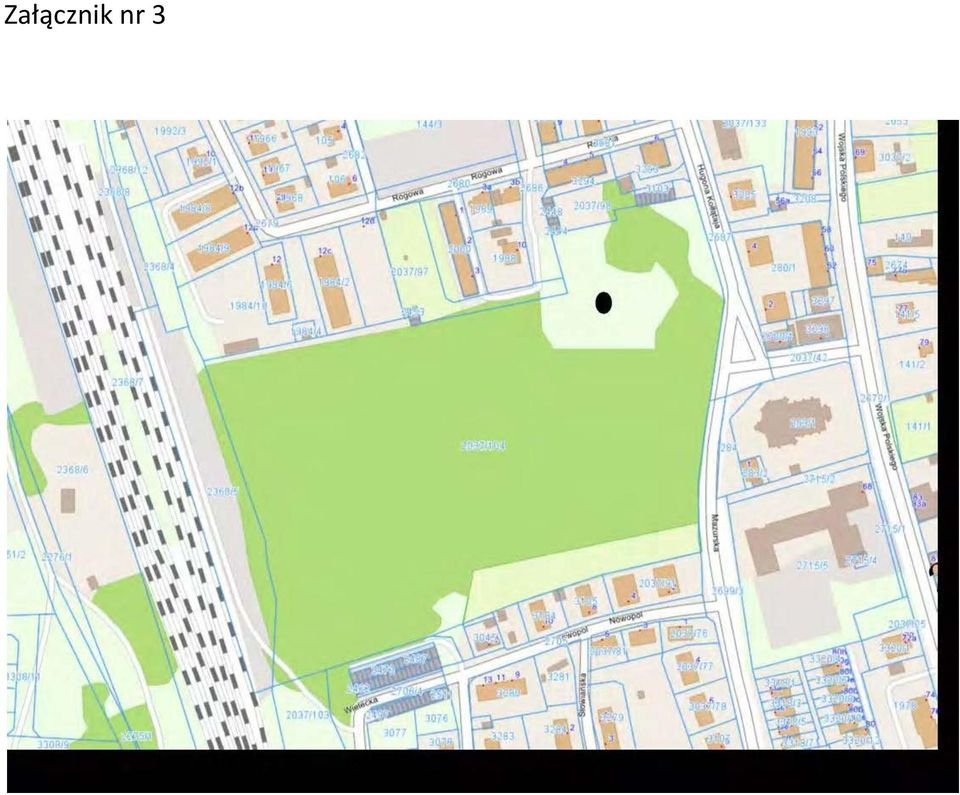Click the church-shaped building east of Mazurska
The image size is (960, 795).
coord(794,423)
